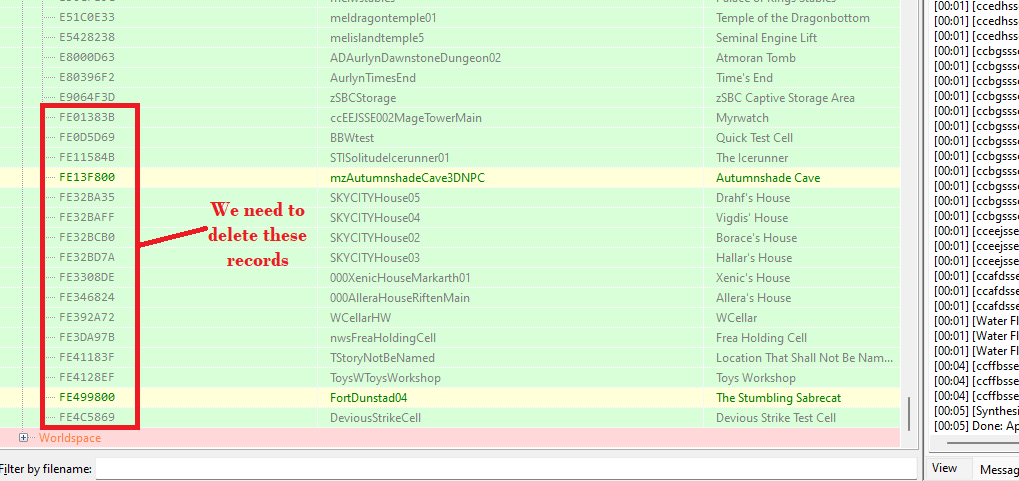The height and width of the screenshot is (481, 1019).
Task: Click editor ID TStoryNotBeNamed
Action: coord(383,358)
